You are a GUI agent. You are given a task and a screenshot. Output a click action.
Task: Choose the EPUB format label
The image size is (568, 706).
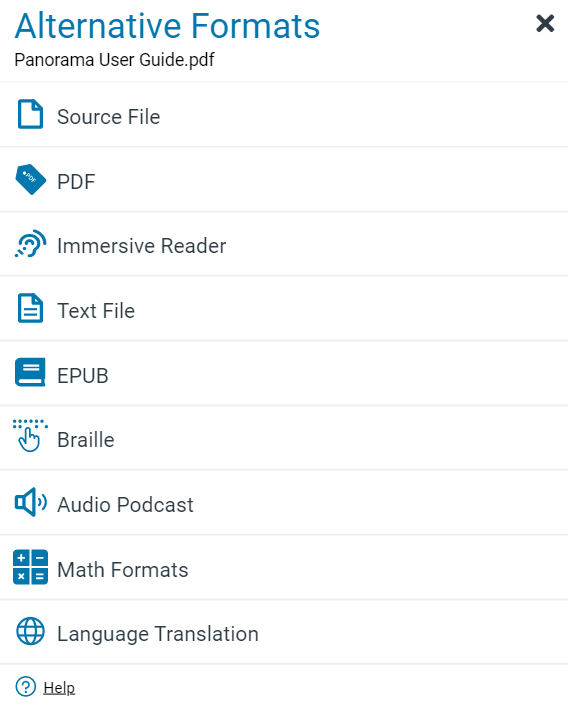[83, 376]
